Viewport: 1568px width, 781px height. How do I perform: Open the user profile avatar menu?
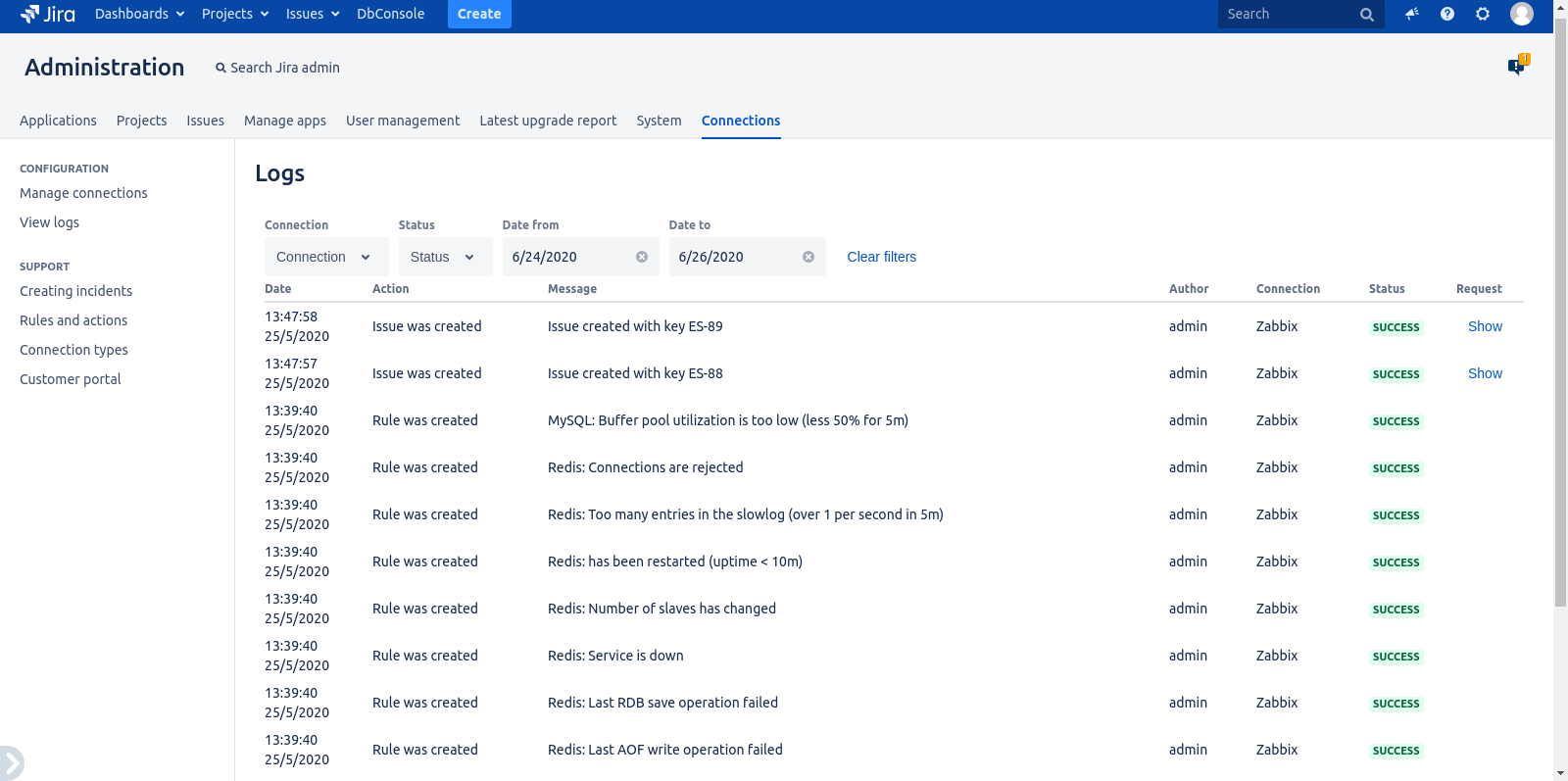pos(1522,14)
